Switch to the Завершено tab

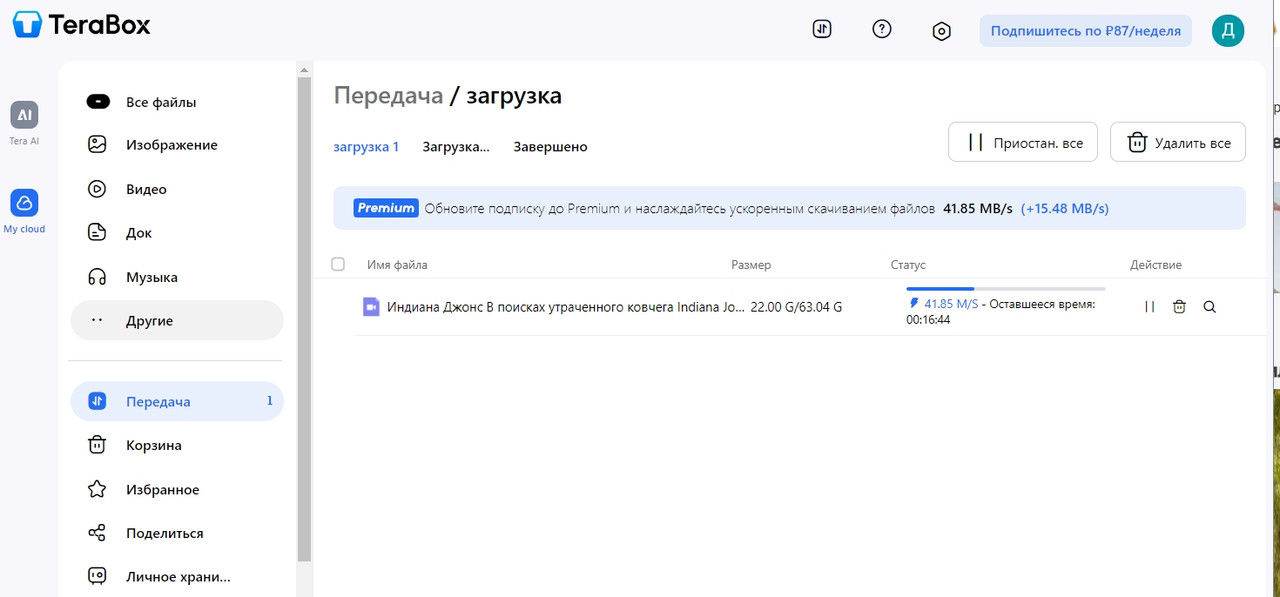(550, 147)
